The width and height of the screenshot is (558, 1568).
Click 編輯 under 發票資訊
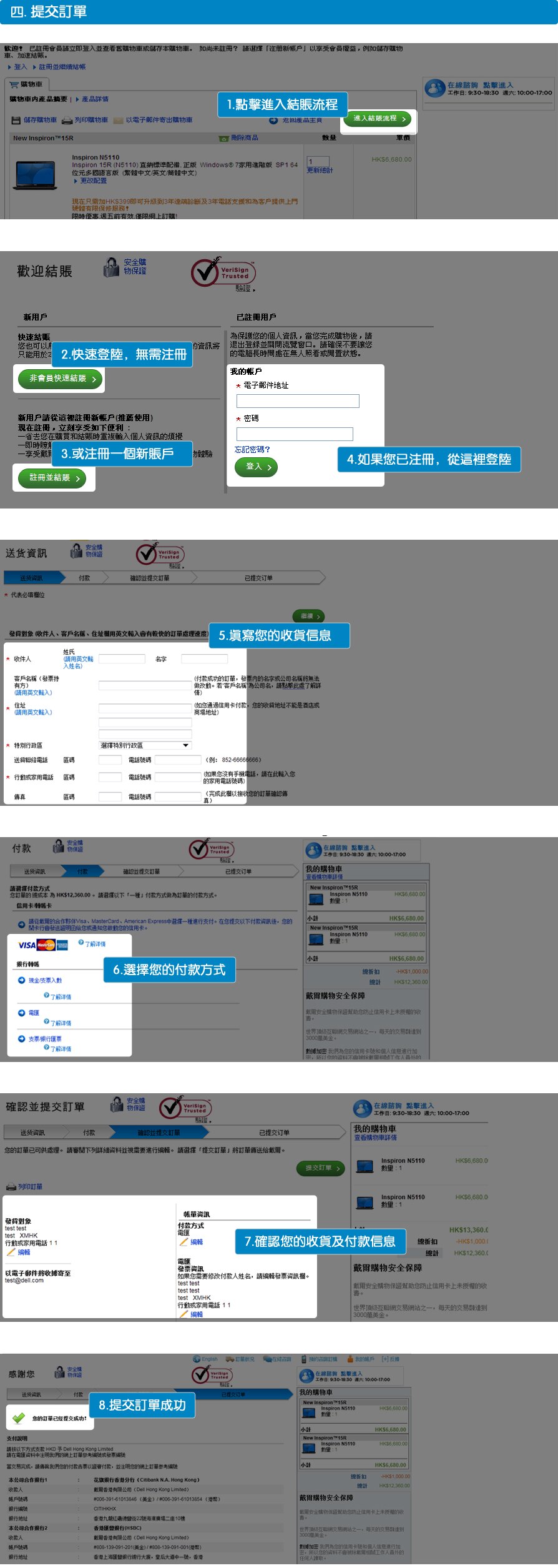197,1314
